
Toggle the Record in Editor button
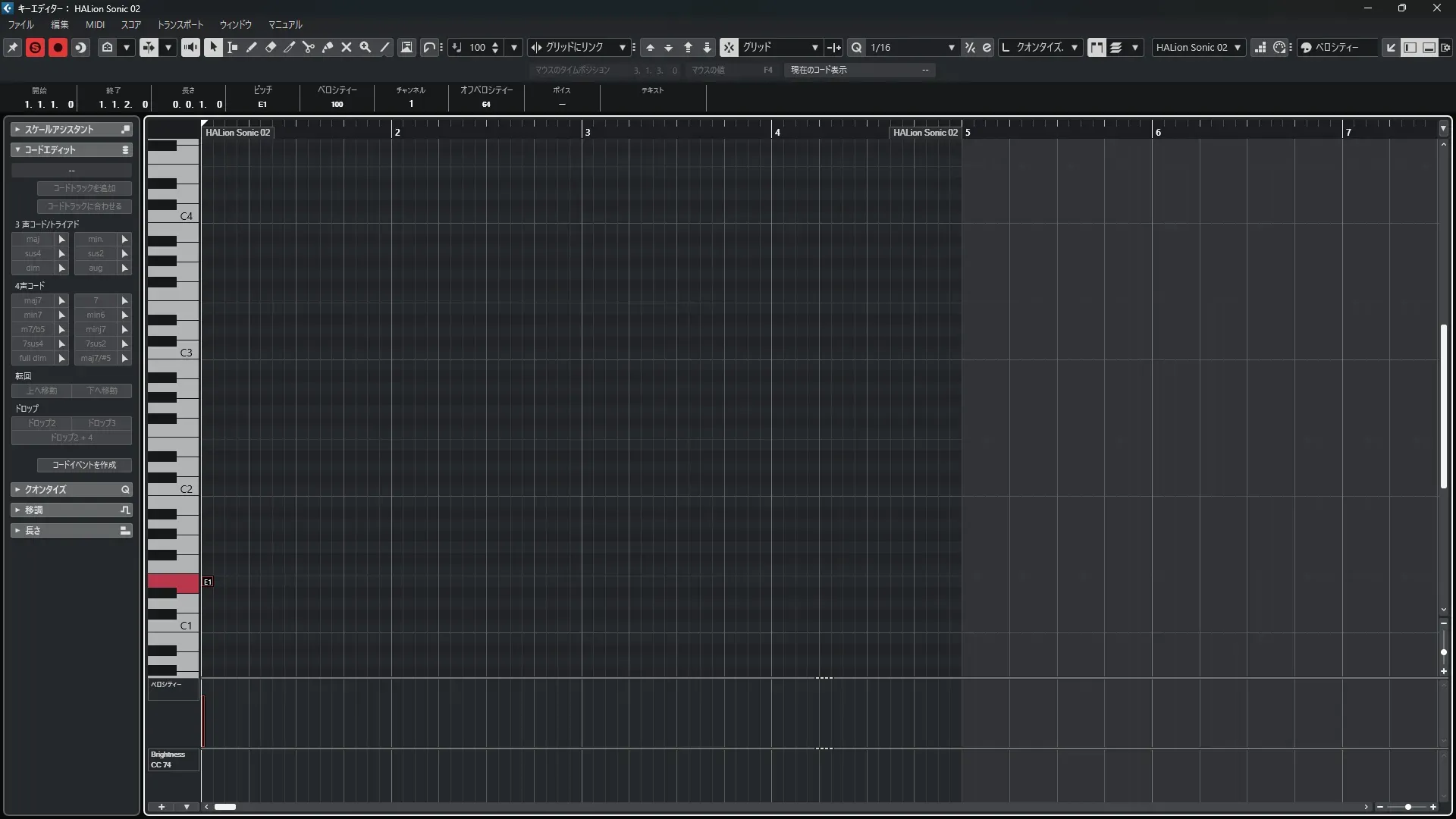(58, 47)
